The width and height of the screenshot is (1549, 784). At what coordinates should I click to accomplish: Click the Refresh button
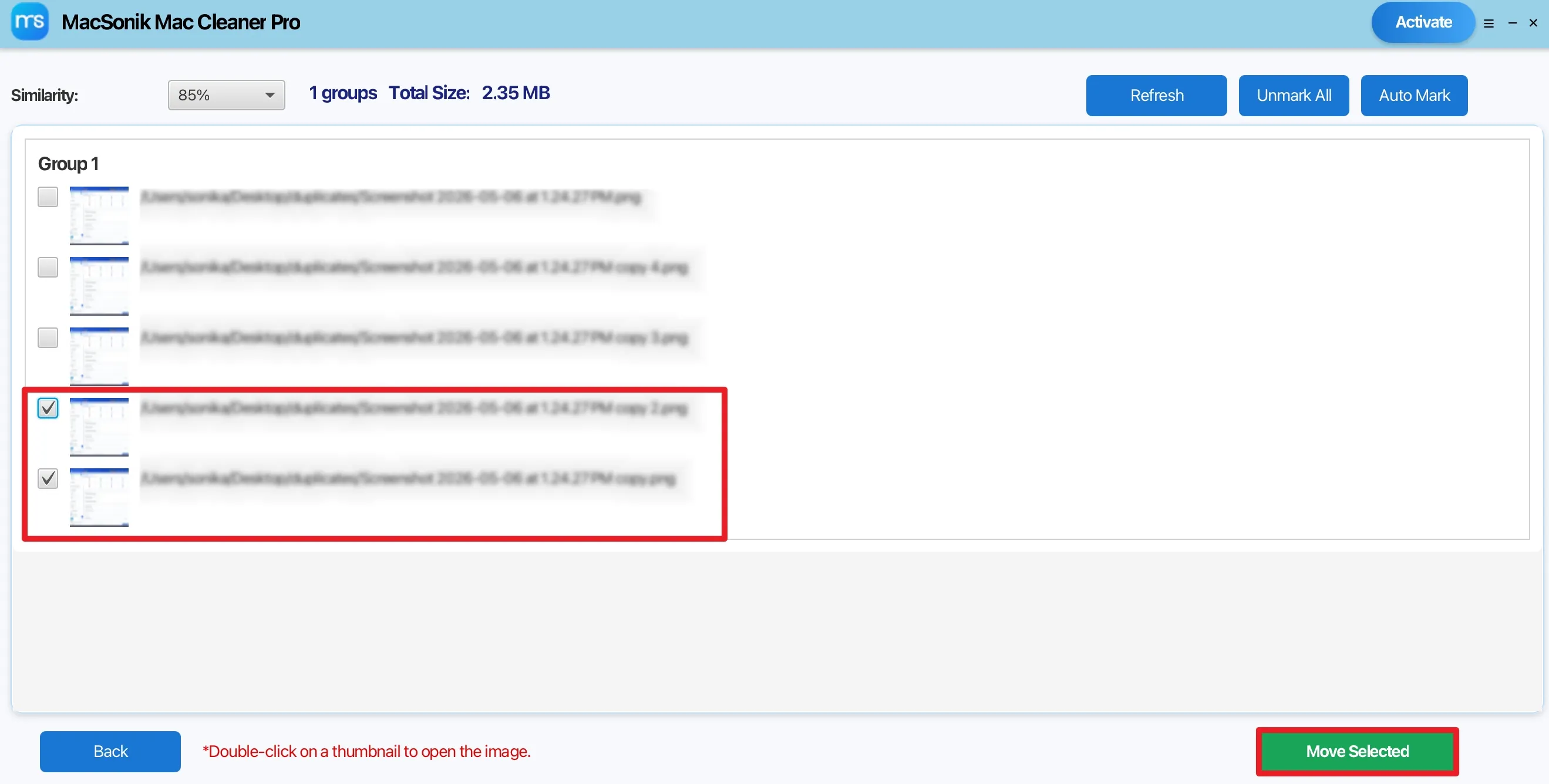pos(1156,96)
